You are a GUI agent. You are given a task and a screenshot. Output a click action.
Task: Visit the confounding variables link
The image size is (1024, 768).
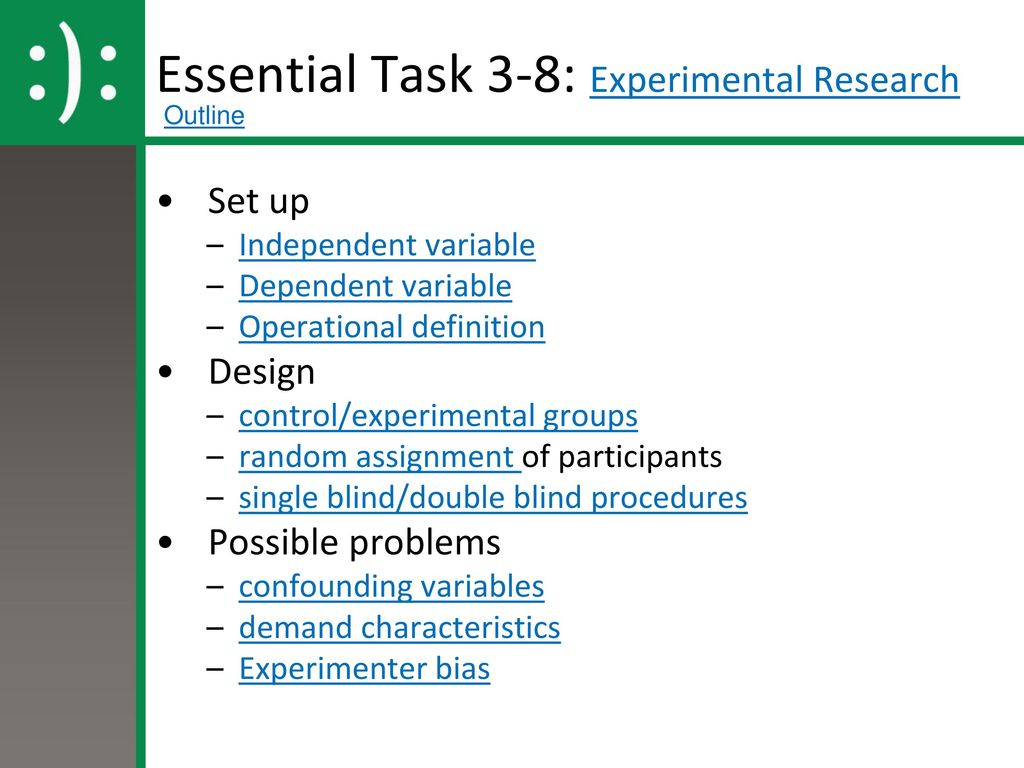[391, 587]
